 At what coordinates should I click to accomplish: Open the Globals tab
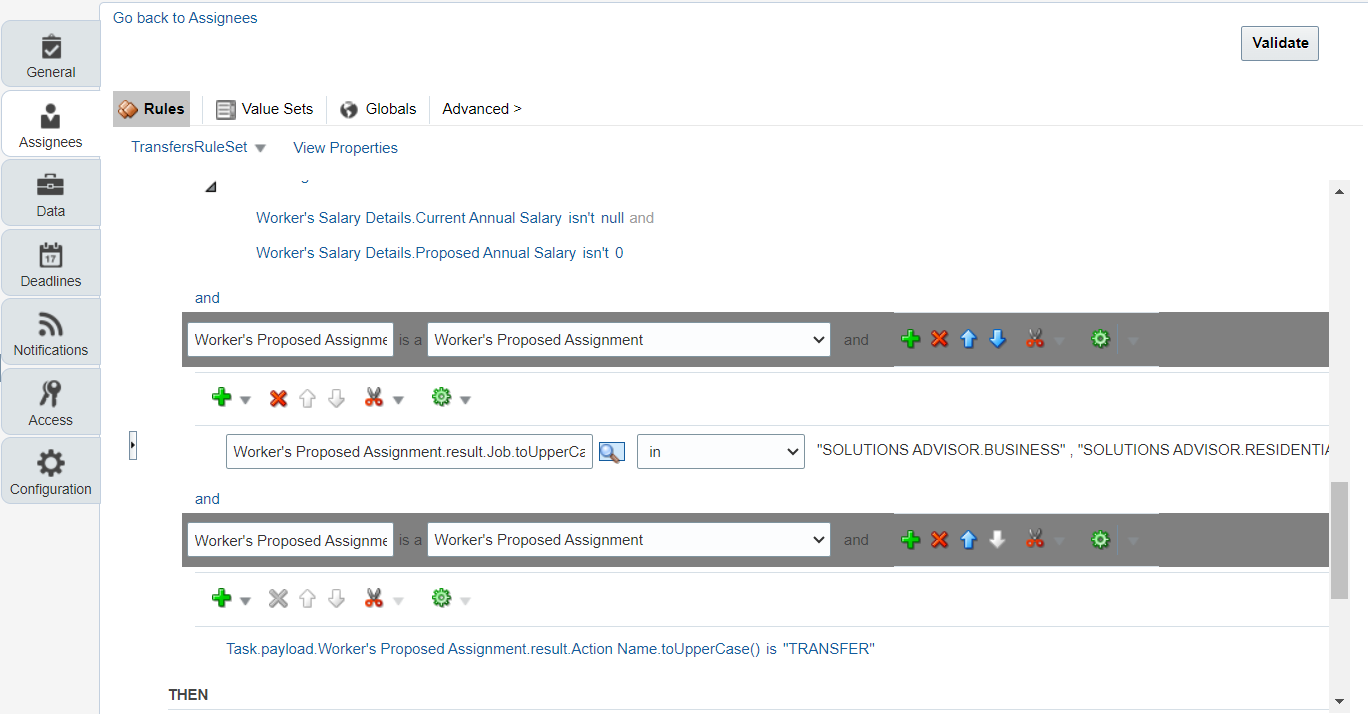[378, 109]
